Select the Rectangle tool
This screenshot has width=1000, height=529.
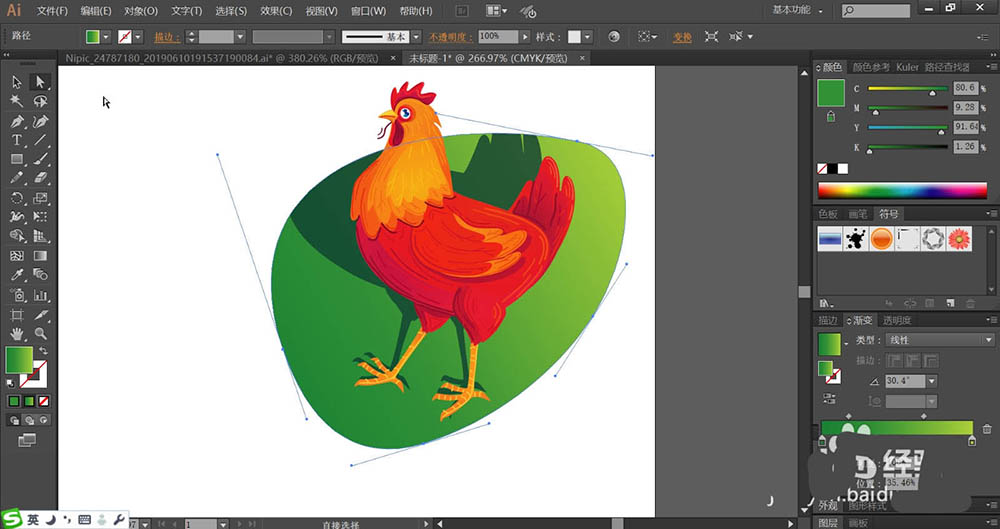click(17, 159)
